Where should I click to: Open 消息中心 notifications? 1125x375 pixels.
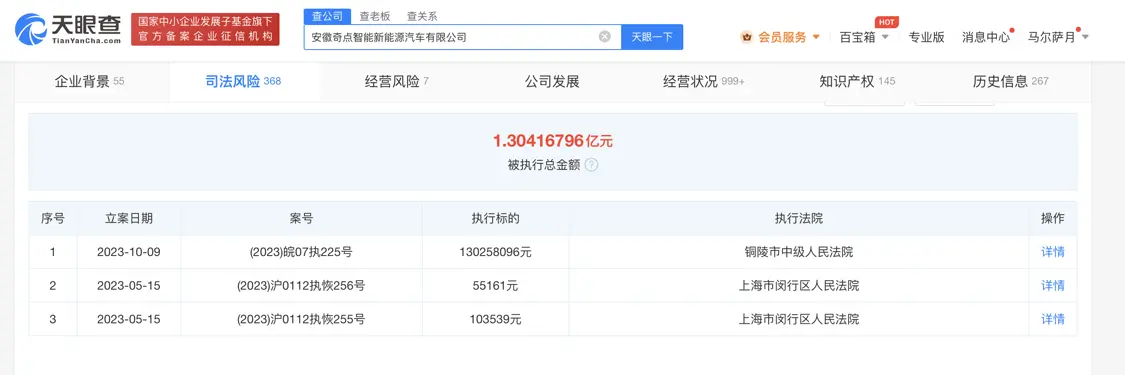[986, 37]
